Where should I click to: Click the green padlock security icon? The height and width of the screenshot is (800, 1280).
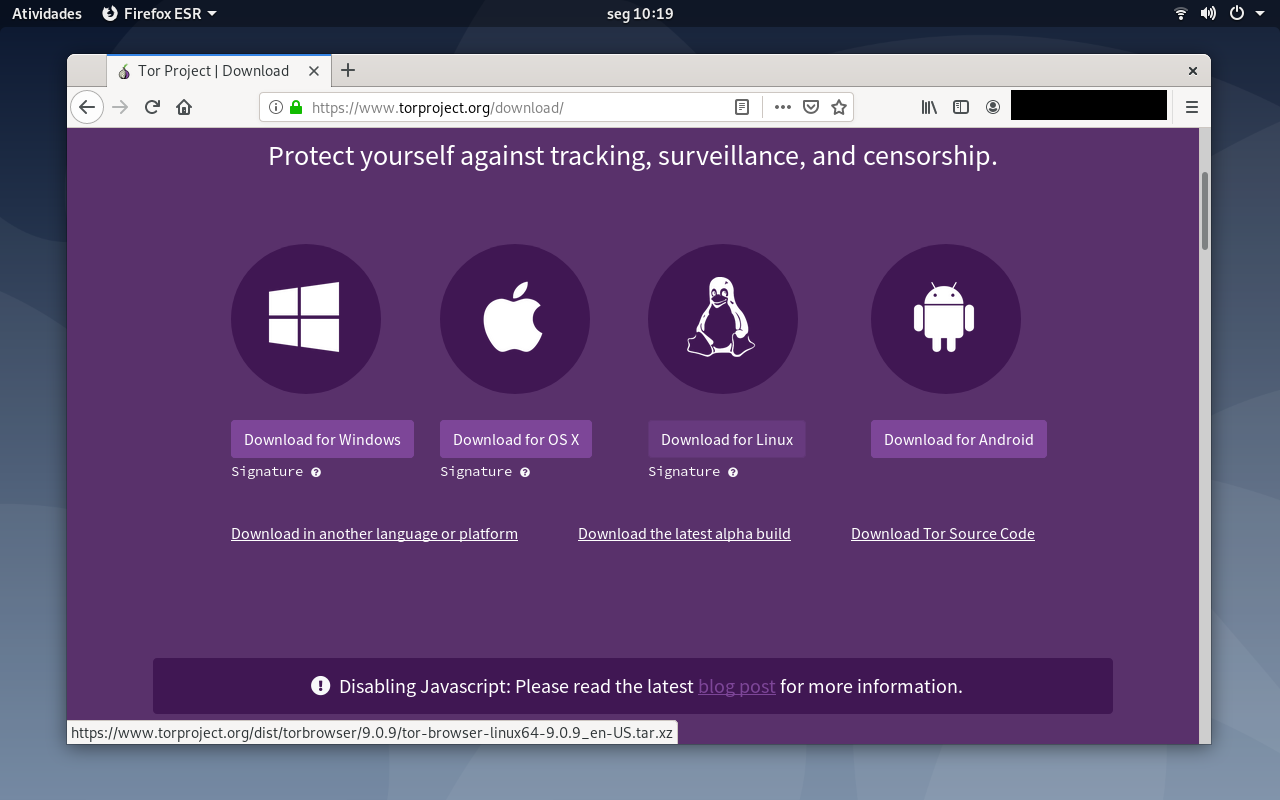pyautogui.click(x=296, y=107)
